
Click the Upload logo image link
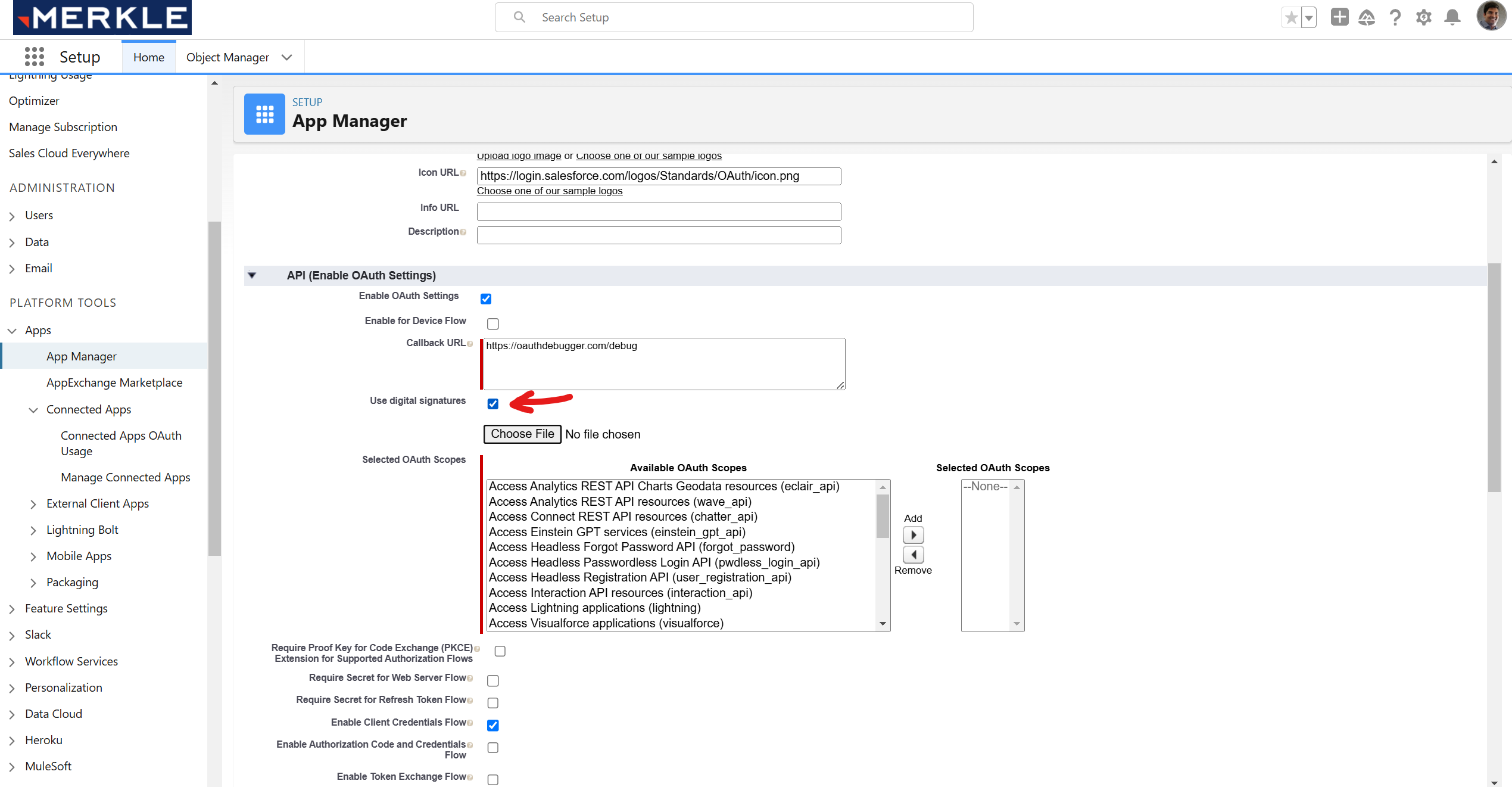519,156
